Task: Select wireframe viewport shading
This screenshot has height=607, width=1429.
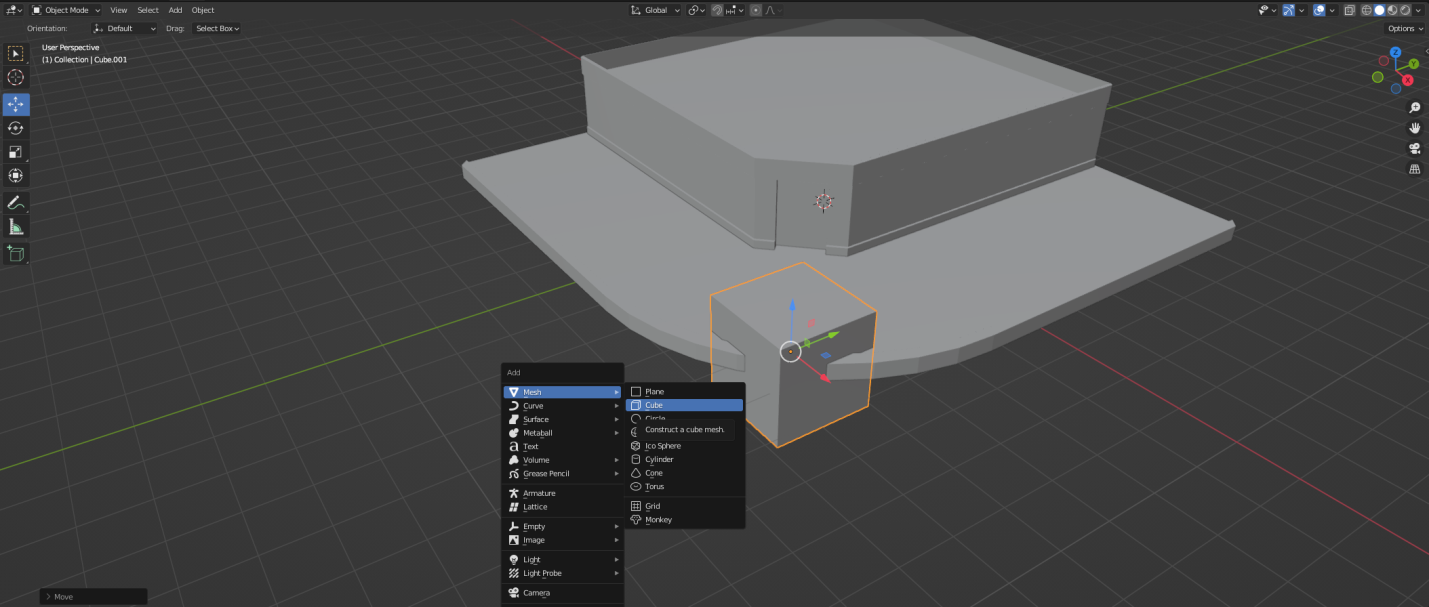Action: (x=1366, y=10)
